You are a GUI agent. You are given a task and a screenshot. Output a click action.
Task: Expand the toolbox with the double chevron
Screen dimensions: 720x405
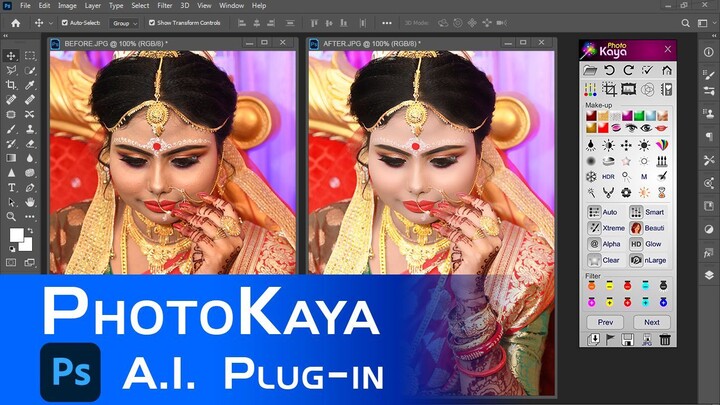pyautogui.click(x=6, y=35)
